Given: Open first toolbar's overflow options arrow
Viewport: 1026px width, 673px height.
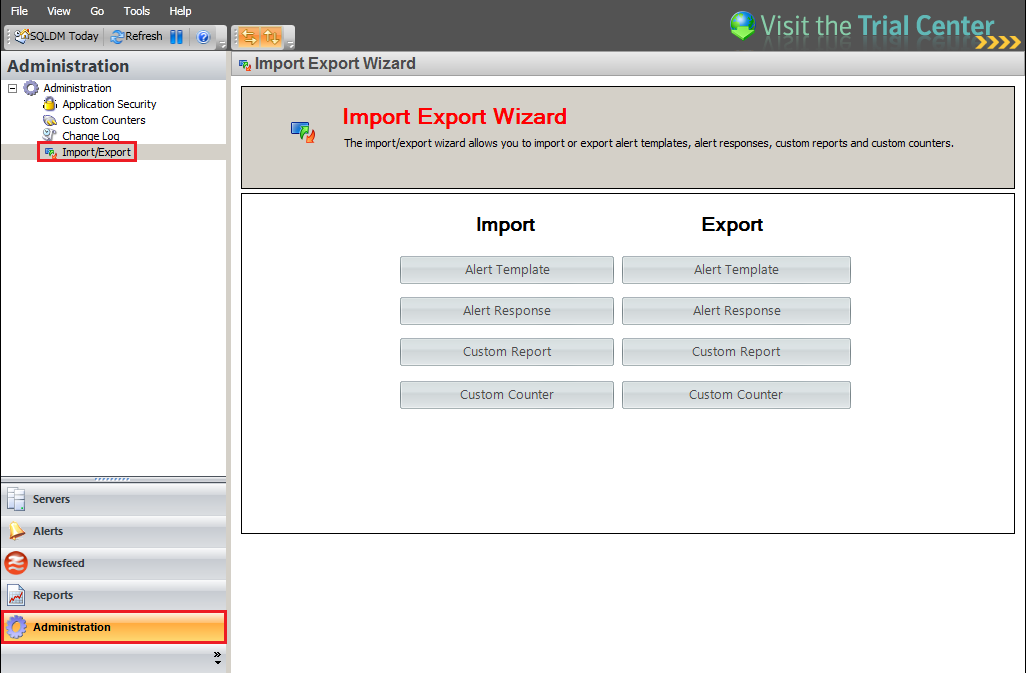Looking at the screenshot, I should [222, 44].
